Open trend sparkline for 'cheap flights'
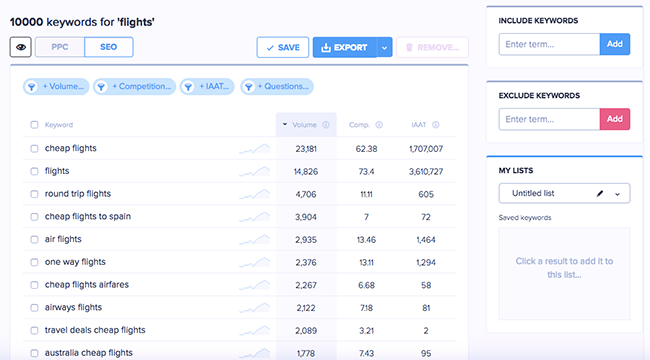 point(255,148)
